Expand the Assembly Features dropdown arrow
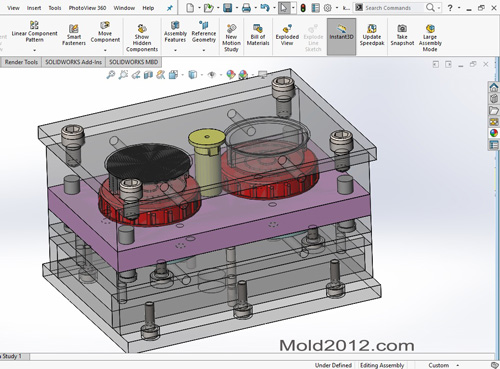The height and width of the screenshot is (369, 500). point(175,50)
